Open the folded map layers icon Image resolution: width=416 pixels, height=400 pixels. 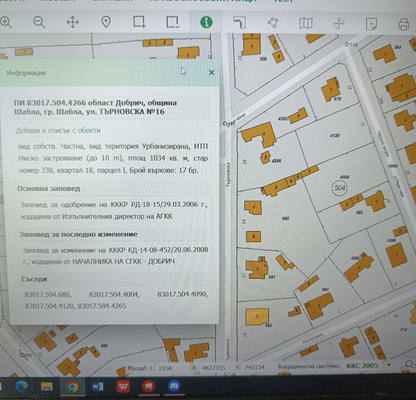coord(305,23)
